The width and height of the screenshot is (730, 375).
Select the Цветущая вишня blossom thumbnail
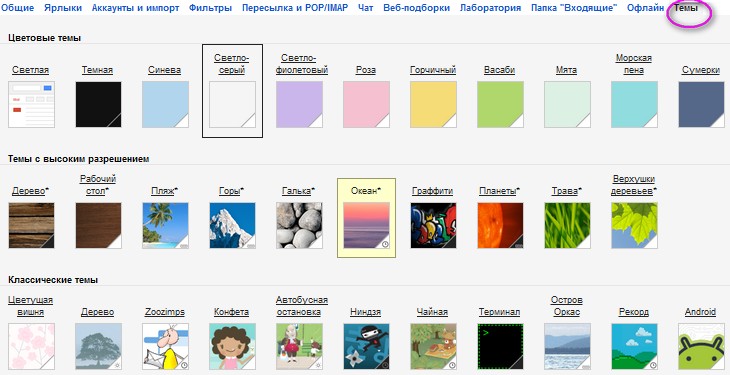pyautogui.click(x=31, y=347)
